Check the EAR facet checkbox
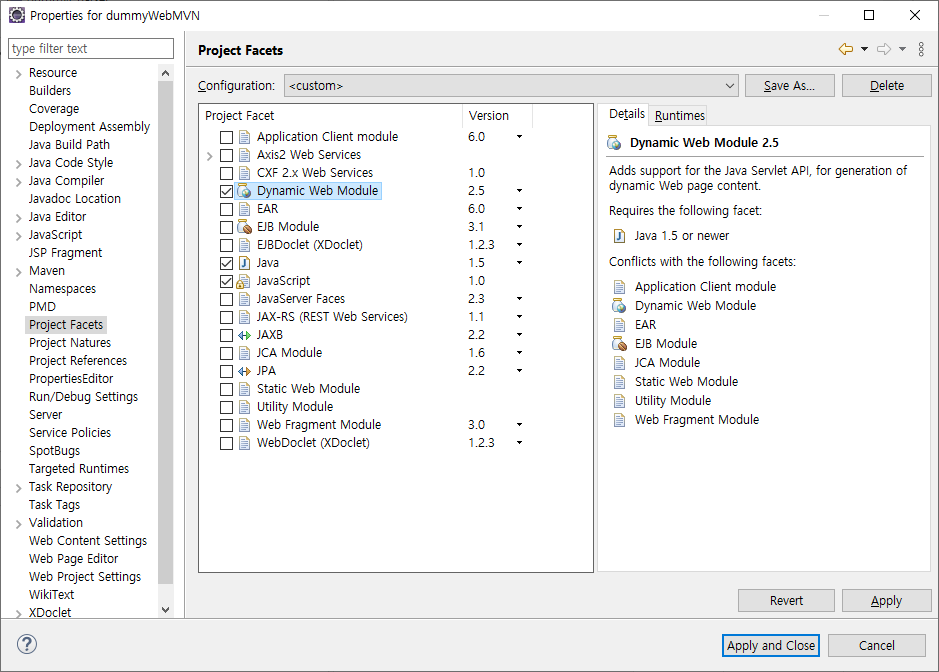939x672 pixels. pos(226,209)
